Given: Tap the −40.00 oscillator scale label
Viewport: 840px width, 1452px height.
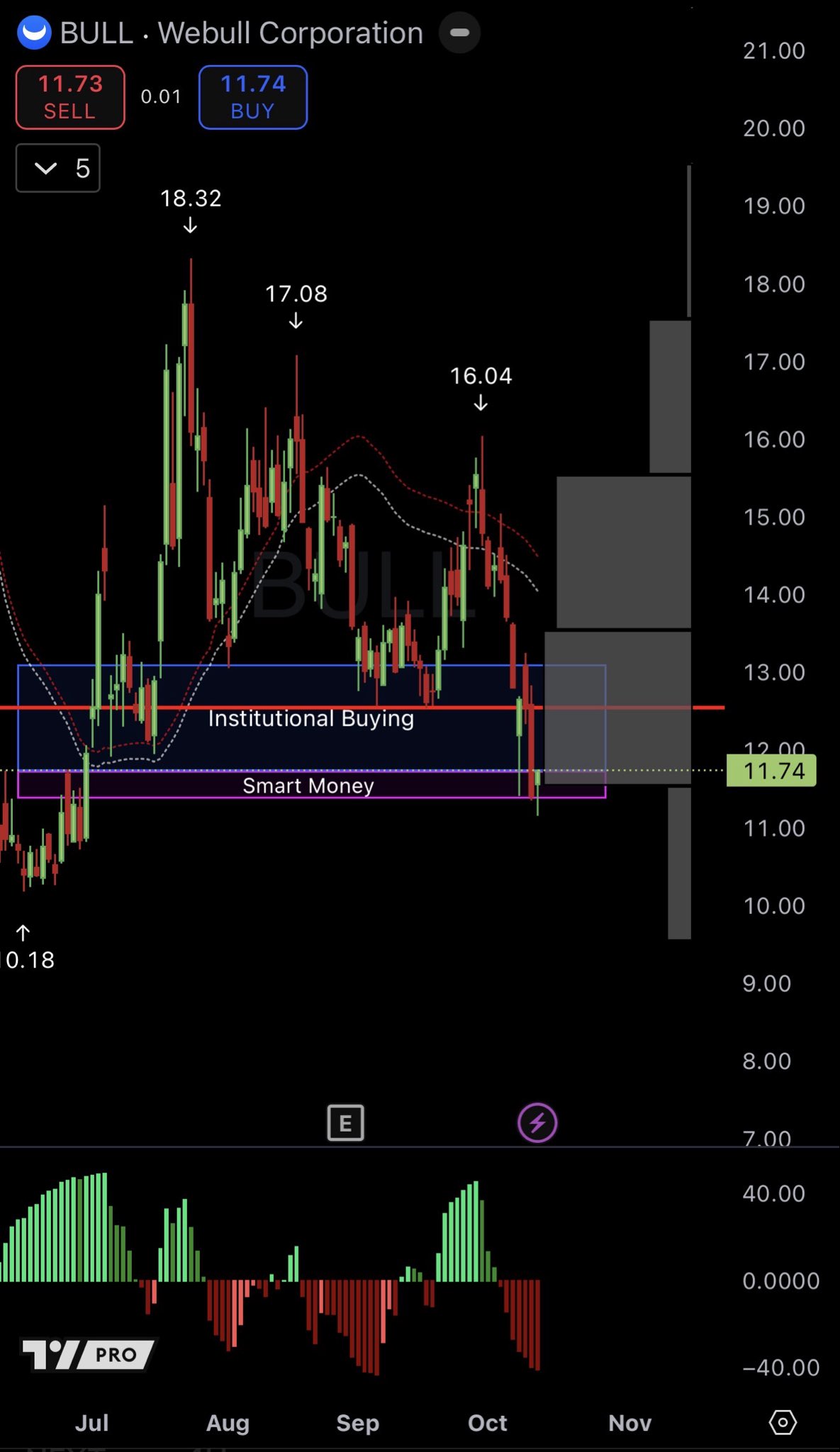Looking at the screenshot, I should [x=781, y=1367].
